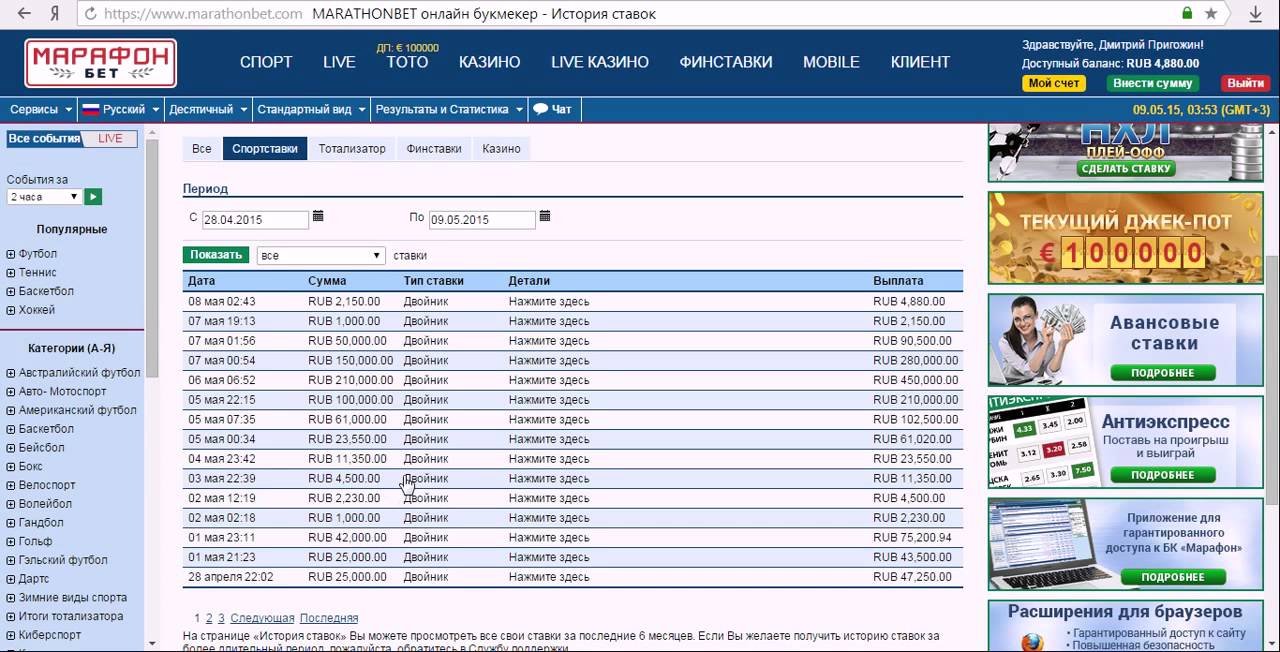
Task: Click the browser back arrow
Action: (24, 14)
